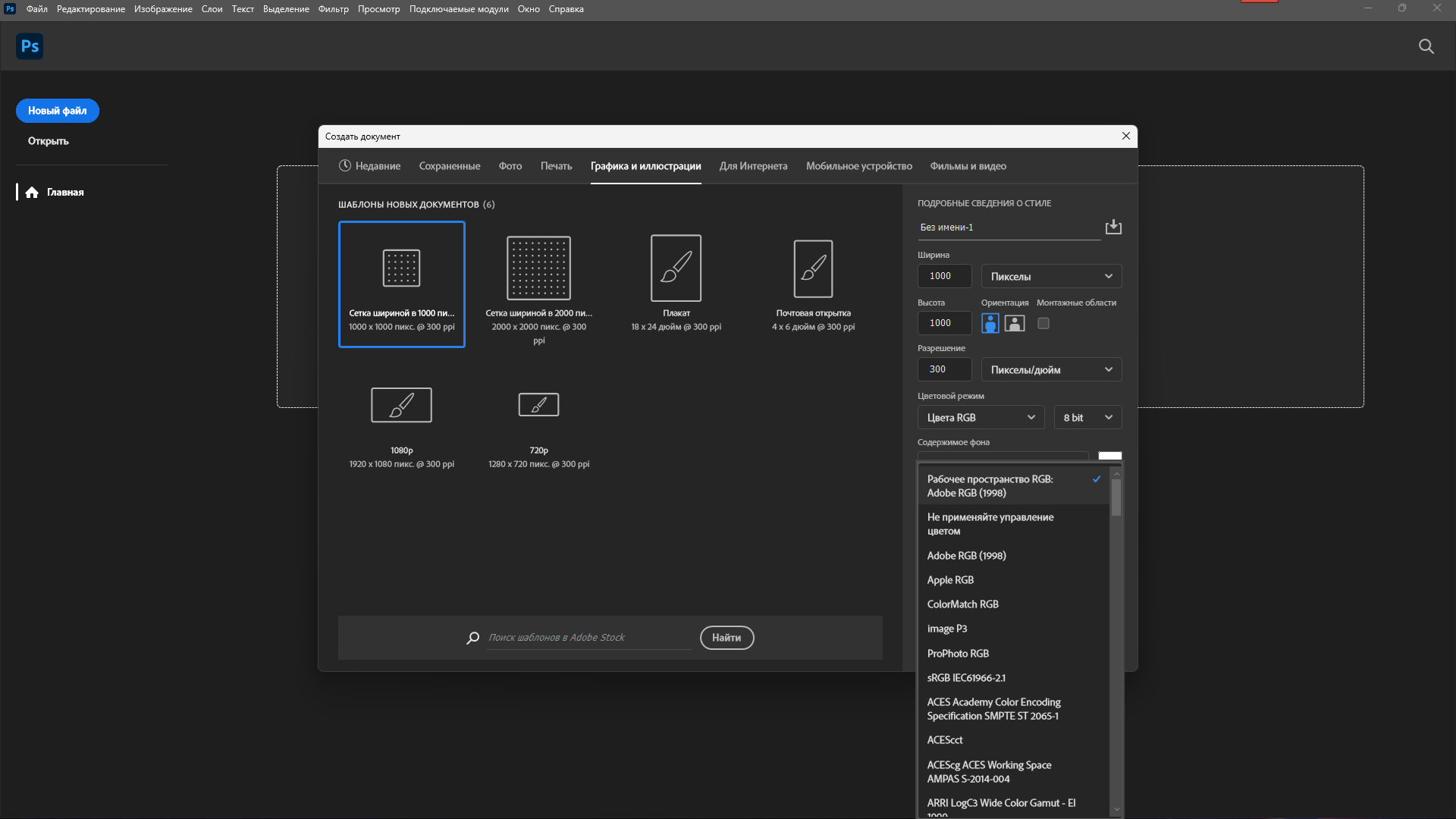
Task: Choose the Плакат template icon
Action: coord(676,268)
